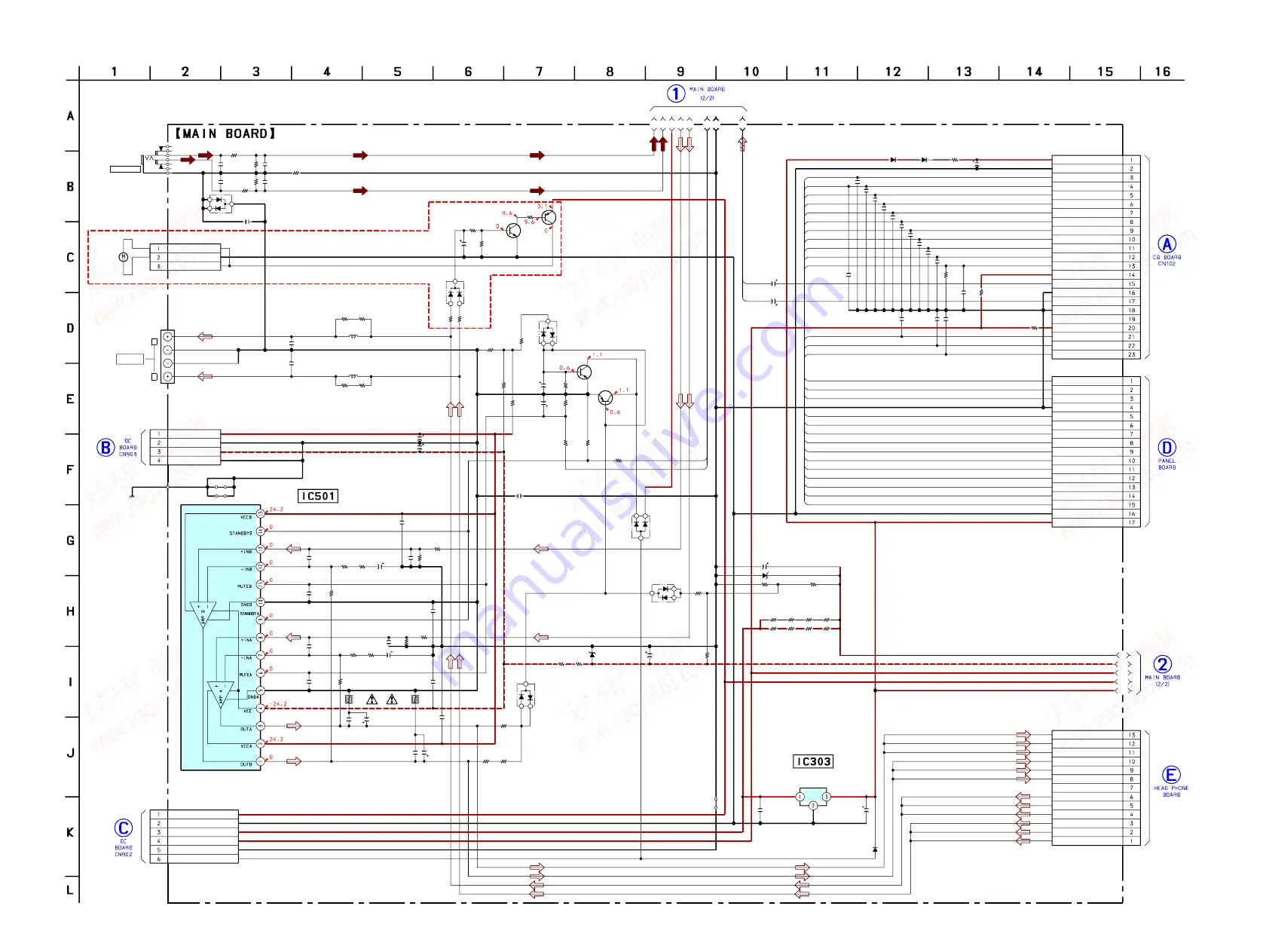Screen dimensions: 1266x952
Task: Click the CD BOARD CN102 text label
Action: click(x=1167, y=261)
